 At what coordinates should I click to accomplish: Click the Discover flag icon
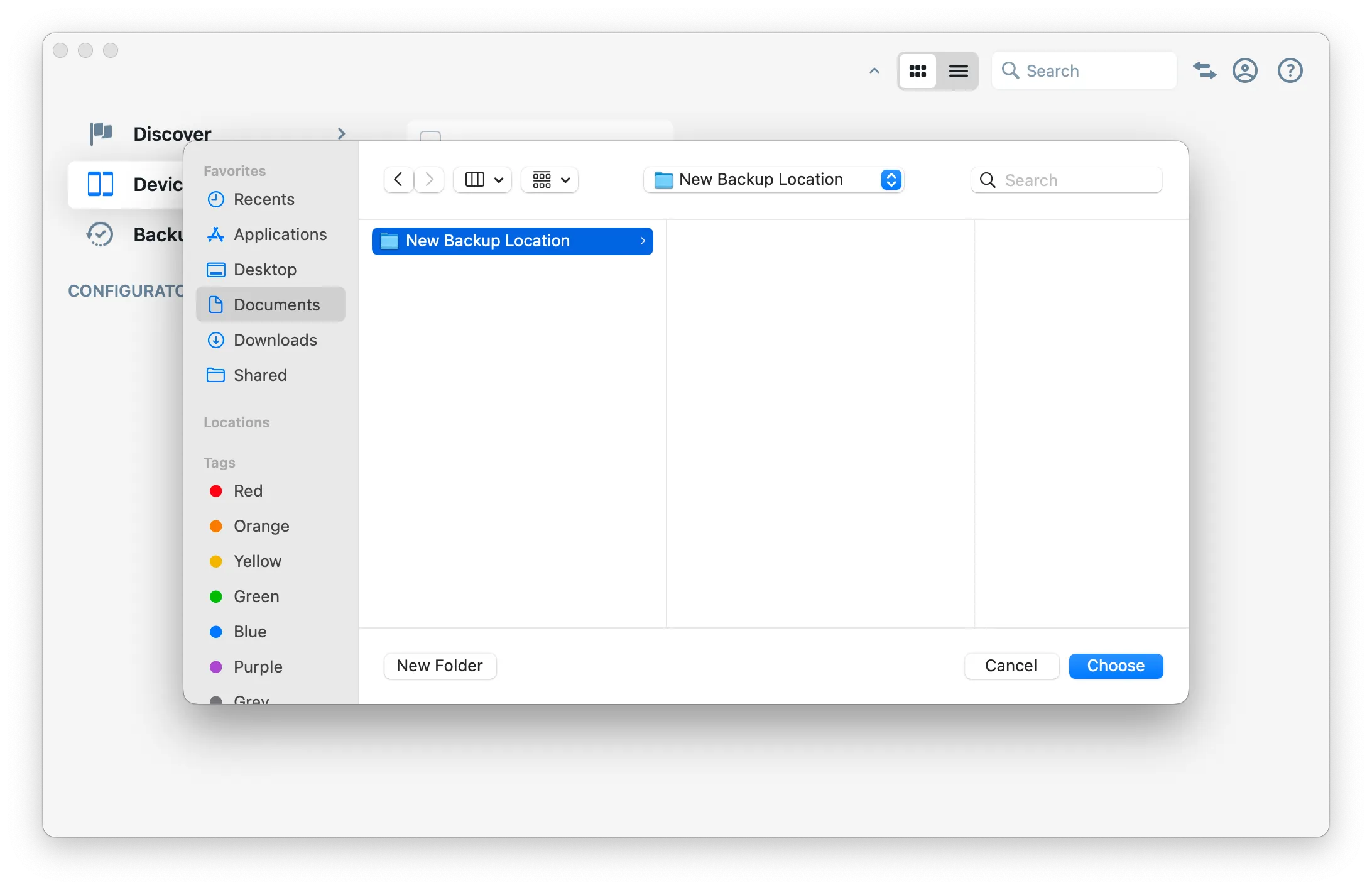[101, 133]
